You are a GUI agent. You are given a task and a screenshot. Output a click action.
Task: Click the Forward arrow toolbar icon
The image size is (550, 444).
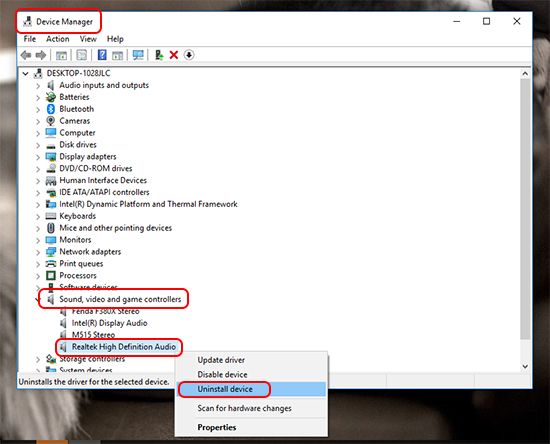tap(41, 55)
